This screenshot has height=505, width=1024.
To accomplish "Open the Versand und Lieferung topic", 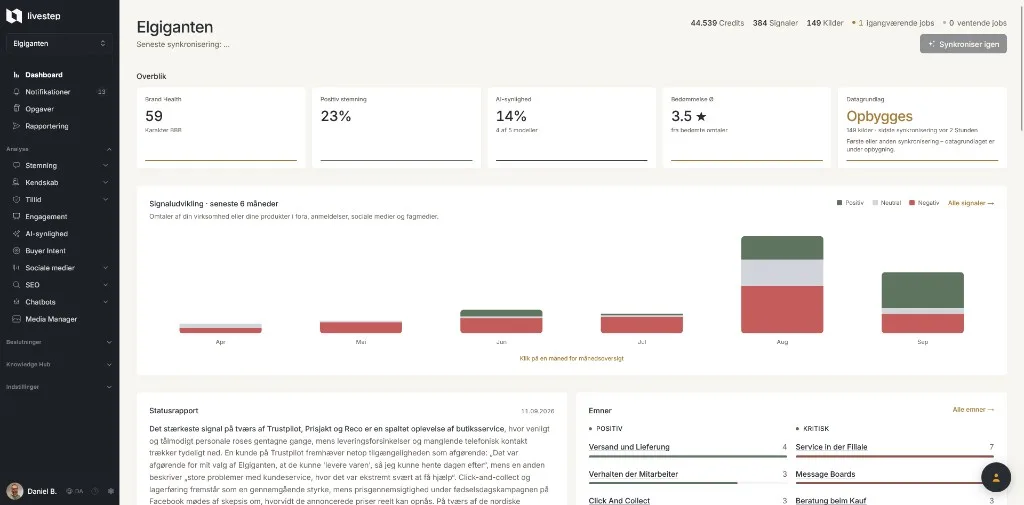I will click(x=629, y=448).
